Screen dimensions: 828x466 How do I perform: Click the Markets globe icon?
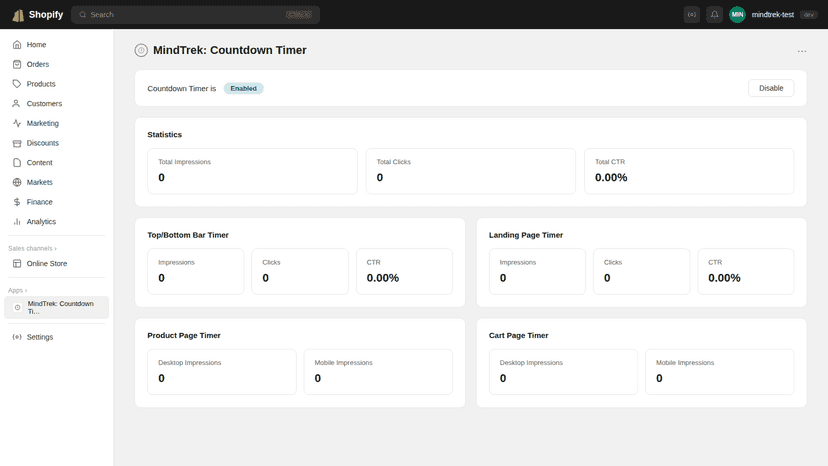point(17,182)
